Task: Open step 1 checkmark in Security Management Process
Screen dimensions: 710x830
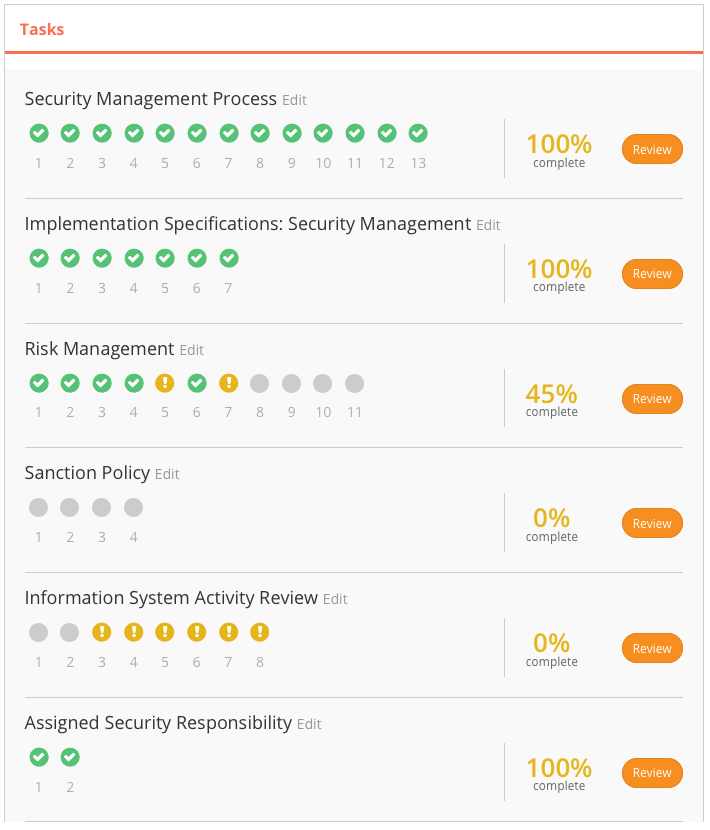Action: point(39,133)
